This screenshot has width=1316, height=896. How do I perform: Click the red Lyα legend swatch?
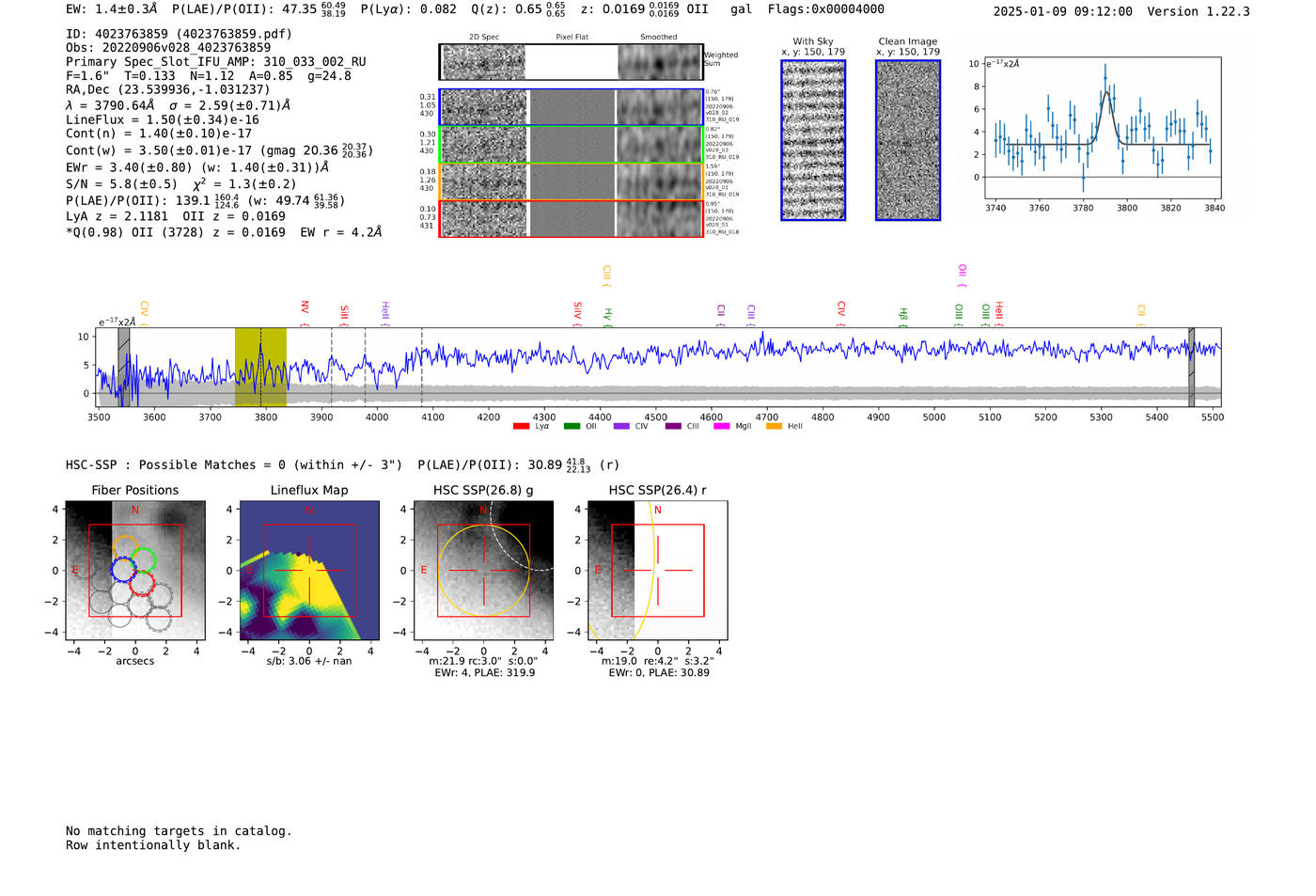click(521, 427)
